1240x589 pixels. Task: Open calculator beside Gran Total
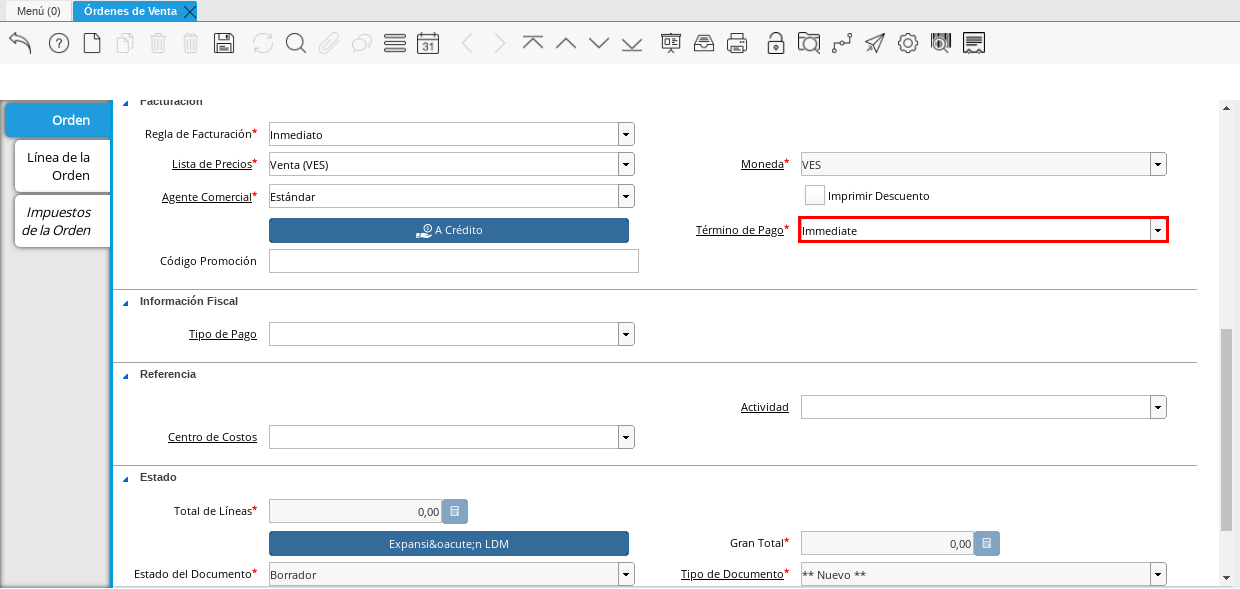(987, 543)
